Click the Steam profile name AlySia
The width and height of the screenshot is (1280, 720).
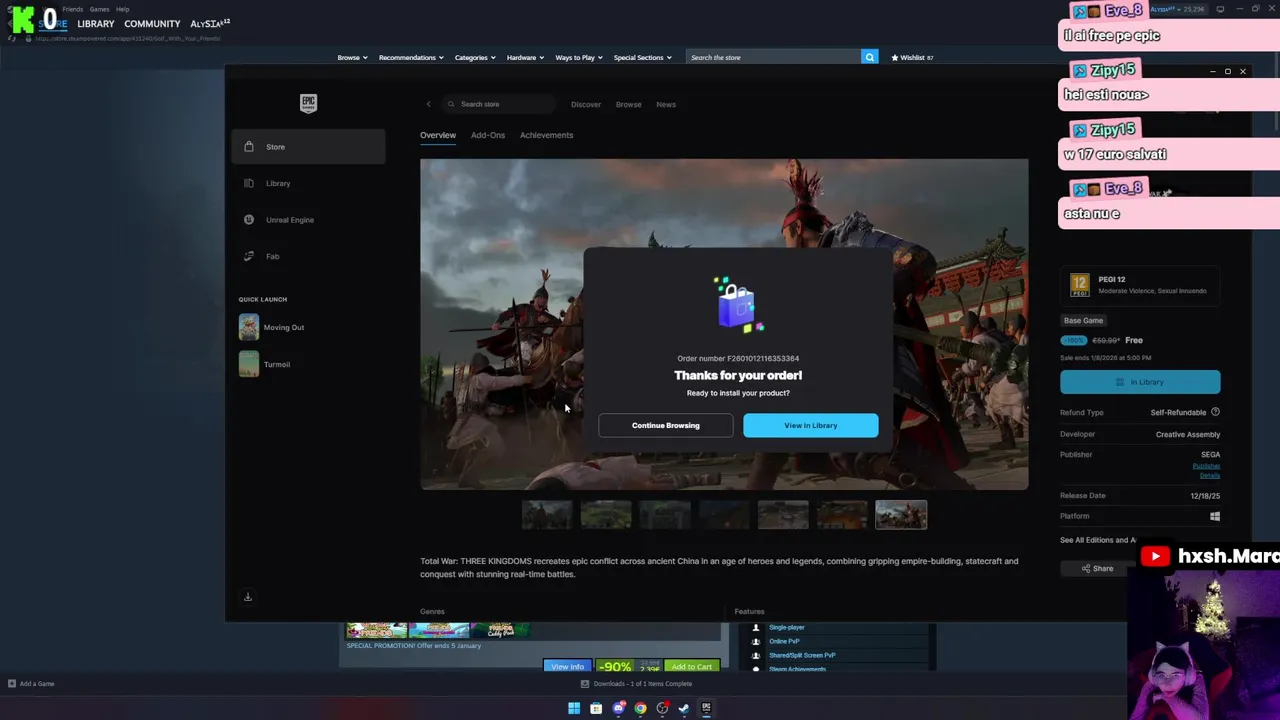tap(210, 24)
